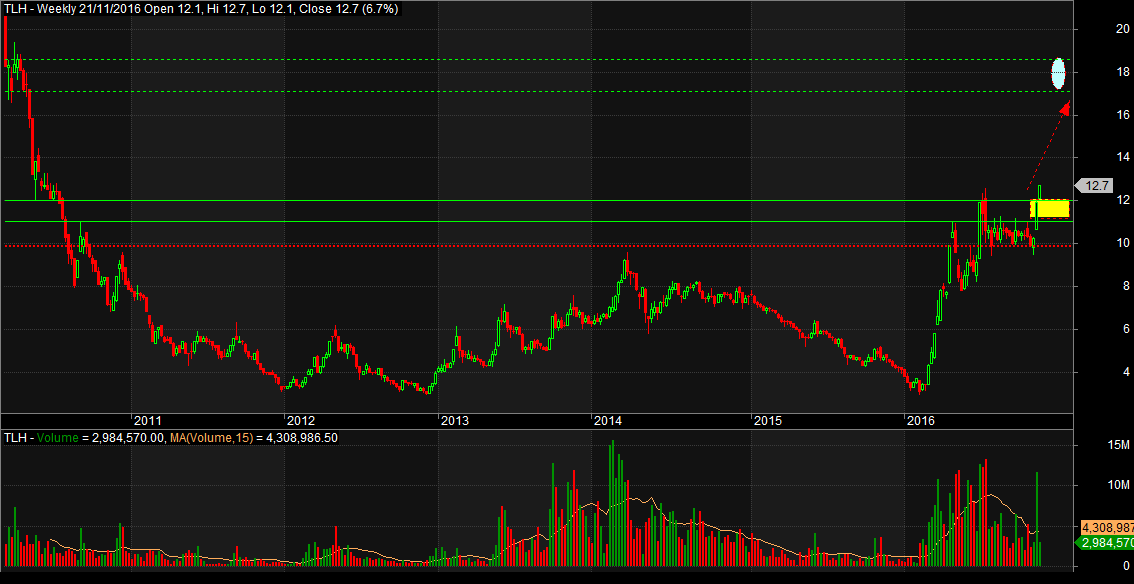The image size is (1134, 584).
Task: Click the 15M mark on the volume axis
Action: pyautogui.click(x=1092, y=445)
